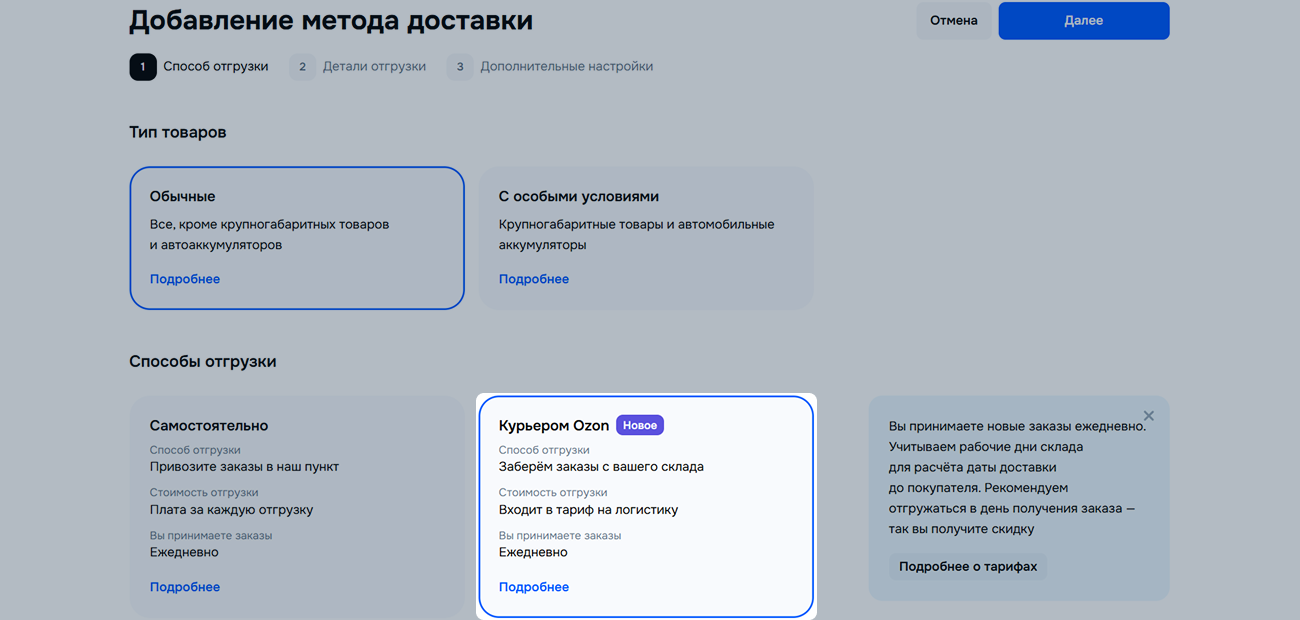Open Подробнее link in Обычные card
This screenshot has height=620, width=1300.
[185, 279]
